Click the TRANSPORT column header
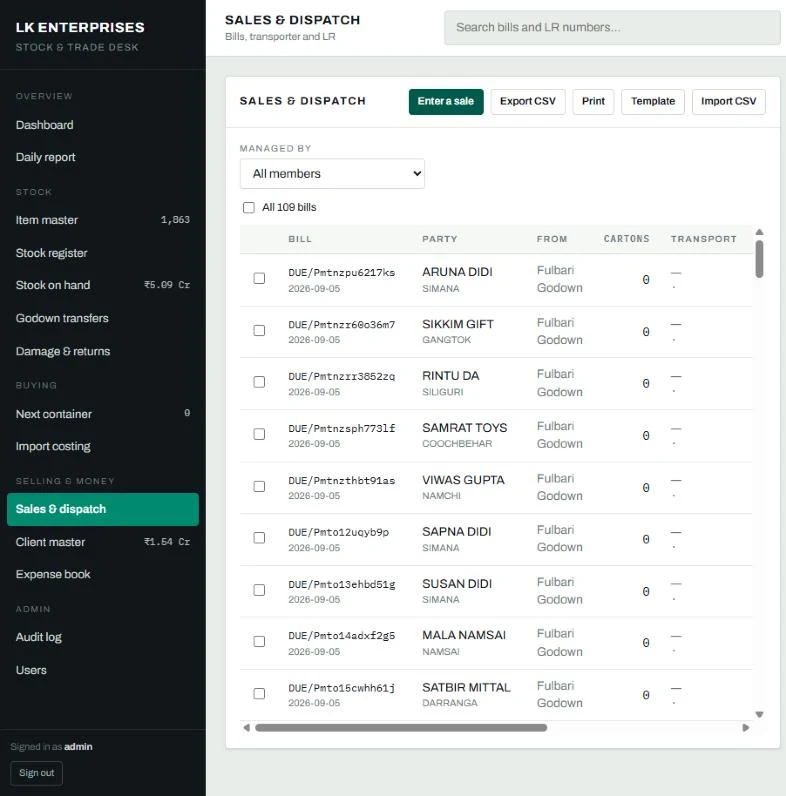 point(703,239)
